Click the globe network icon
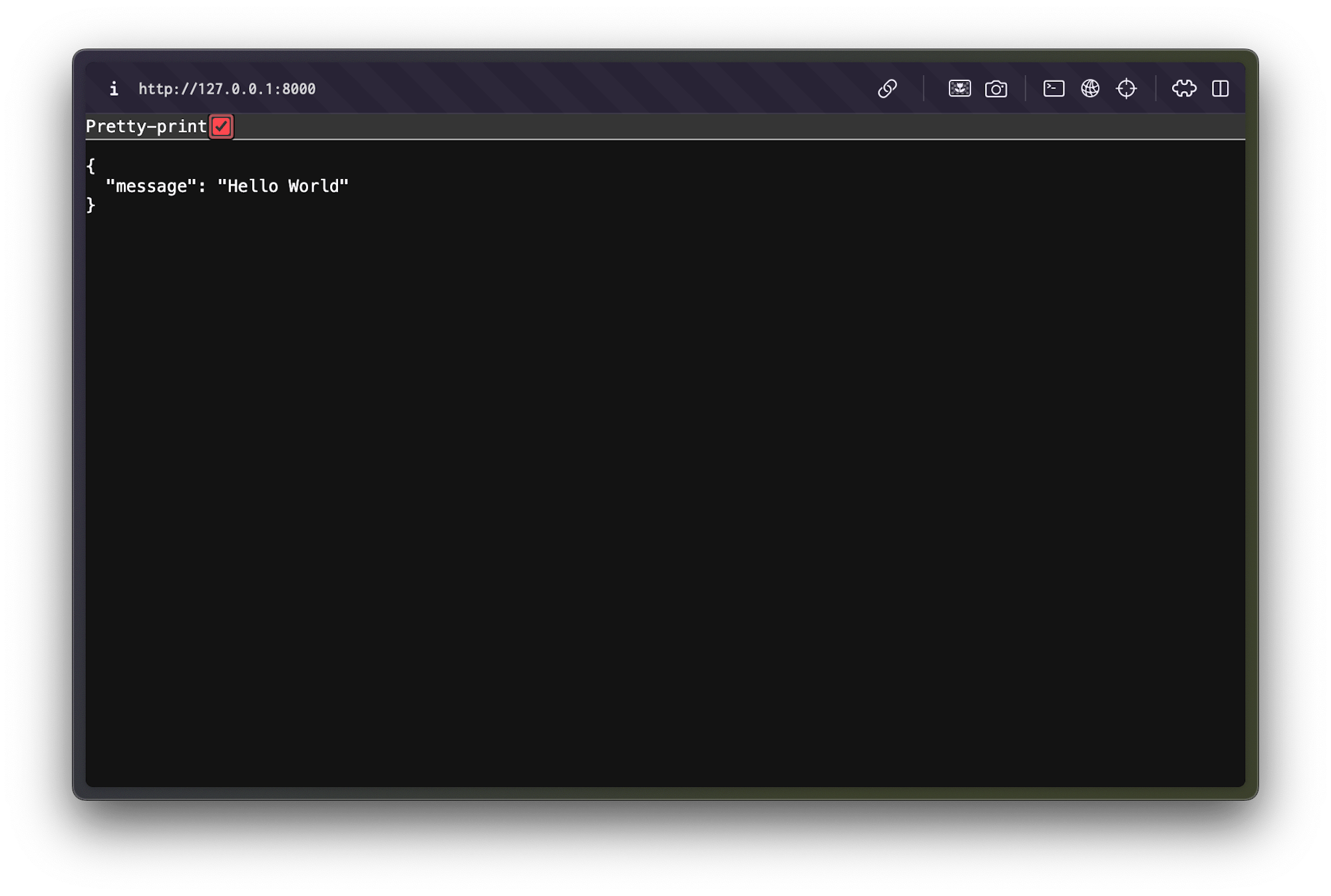Screen dimensions: 1331x896 (1090, 88)
